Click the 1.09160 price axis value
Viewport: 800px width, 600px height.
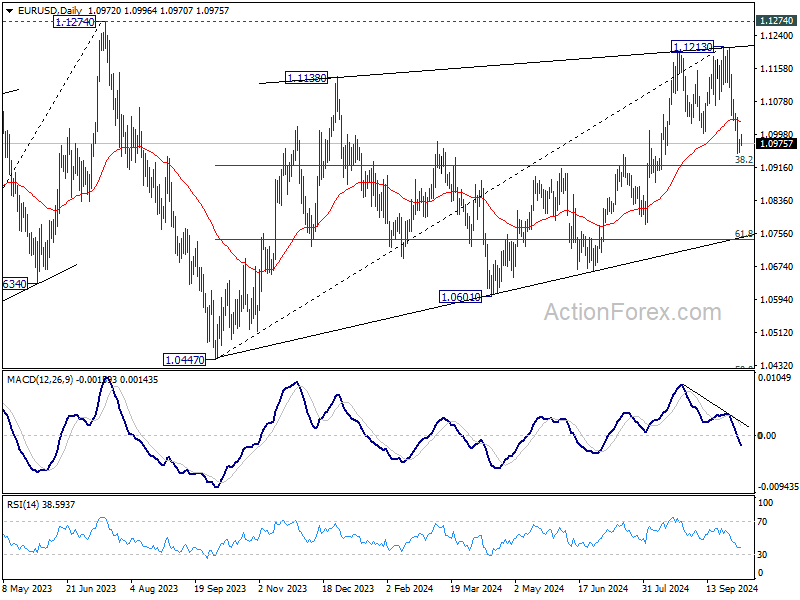[x=777, y=168]
